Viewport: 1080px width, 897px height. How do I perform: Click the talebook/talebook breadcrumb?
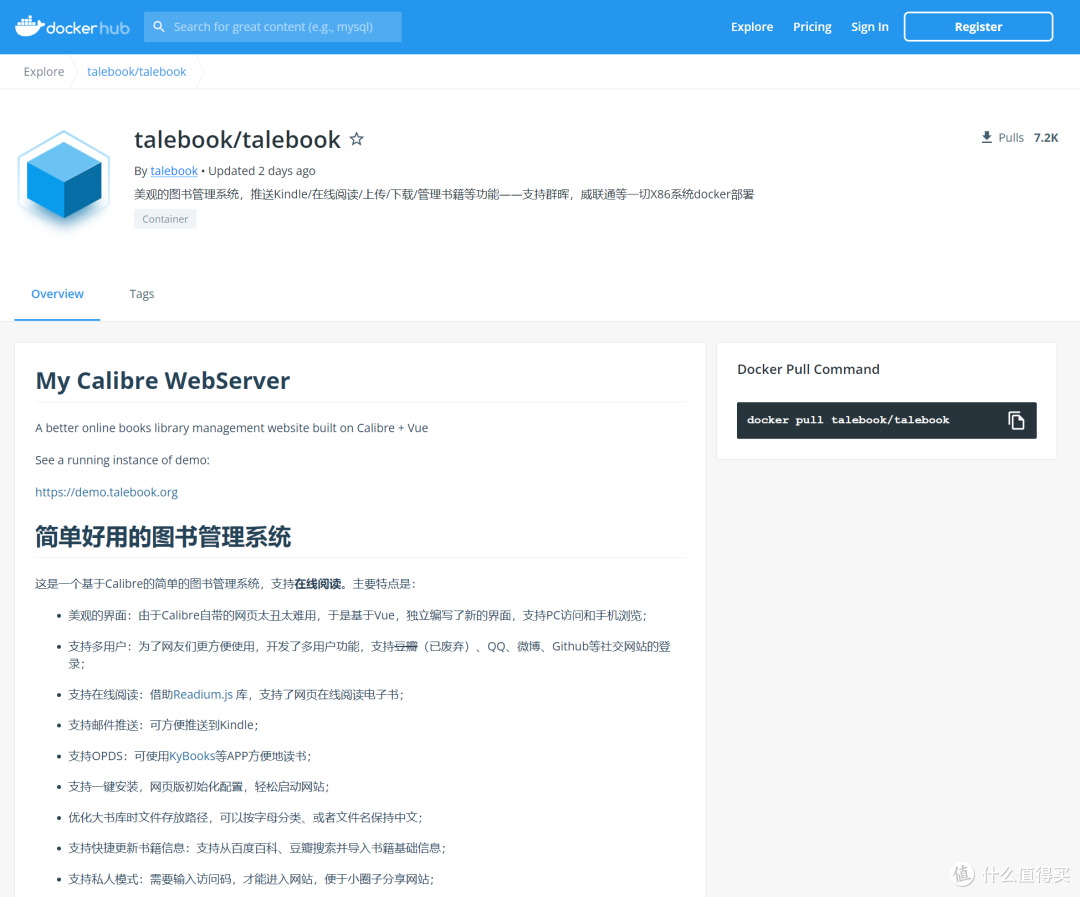click(136, 71)
